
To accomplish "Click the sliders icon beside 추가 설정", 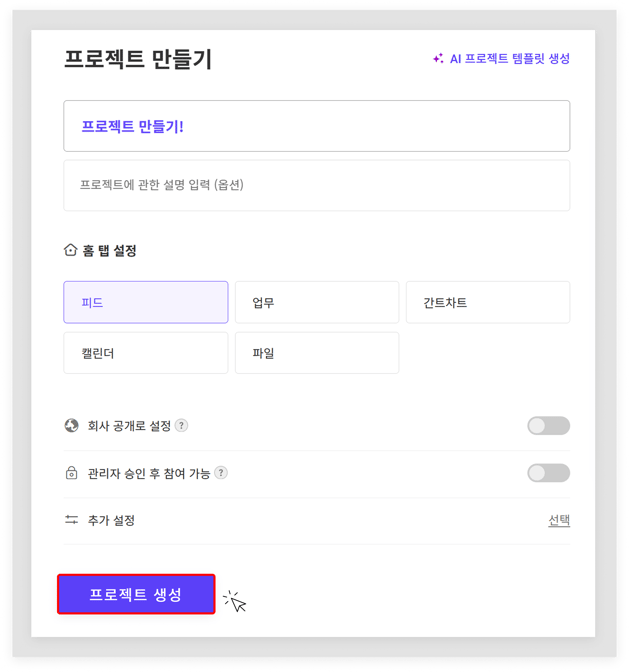I will [71, 520].
